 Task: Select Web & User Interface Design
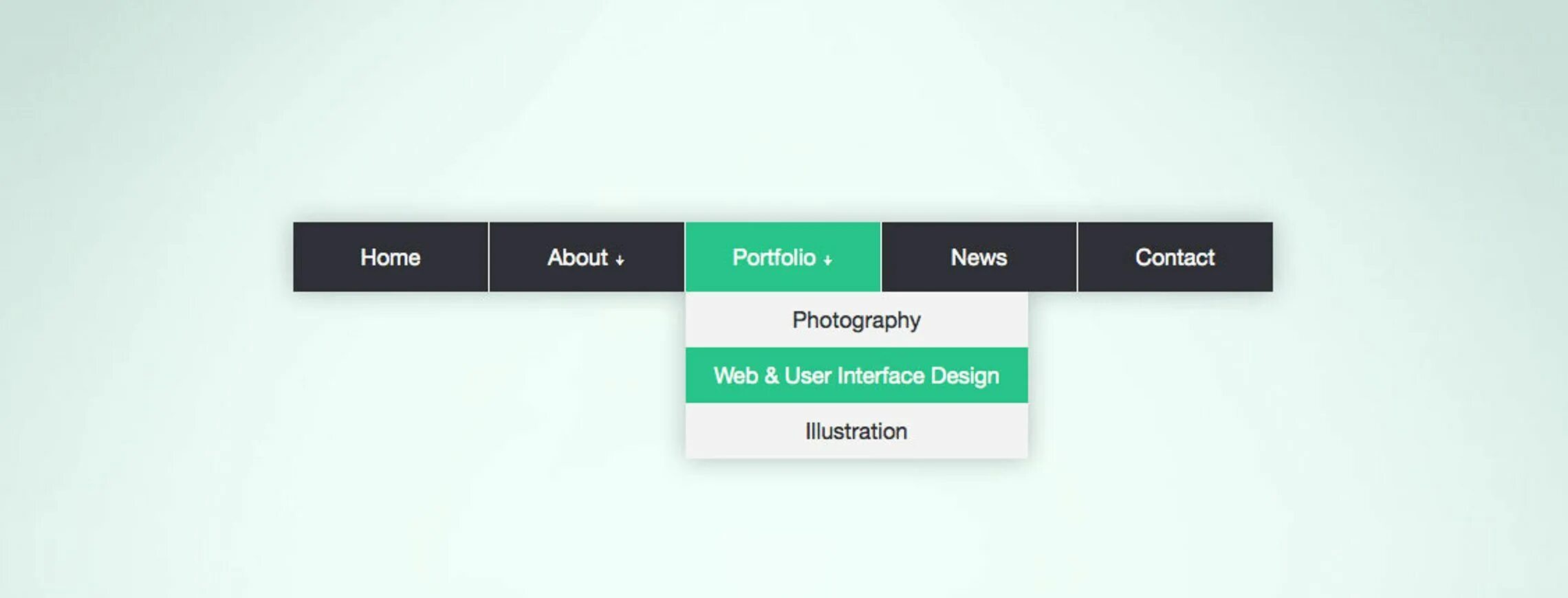click(x=856, y=375)
